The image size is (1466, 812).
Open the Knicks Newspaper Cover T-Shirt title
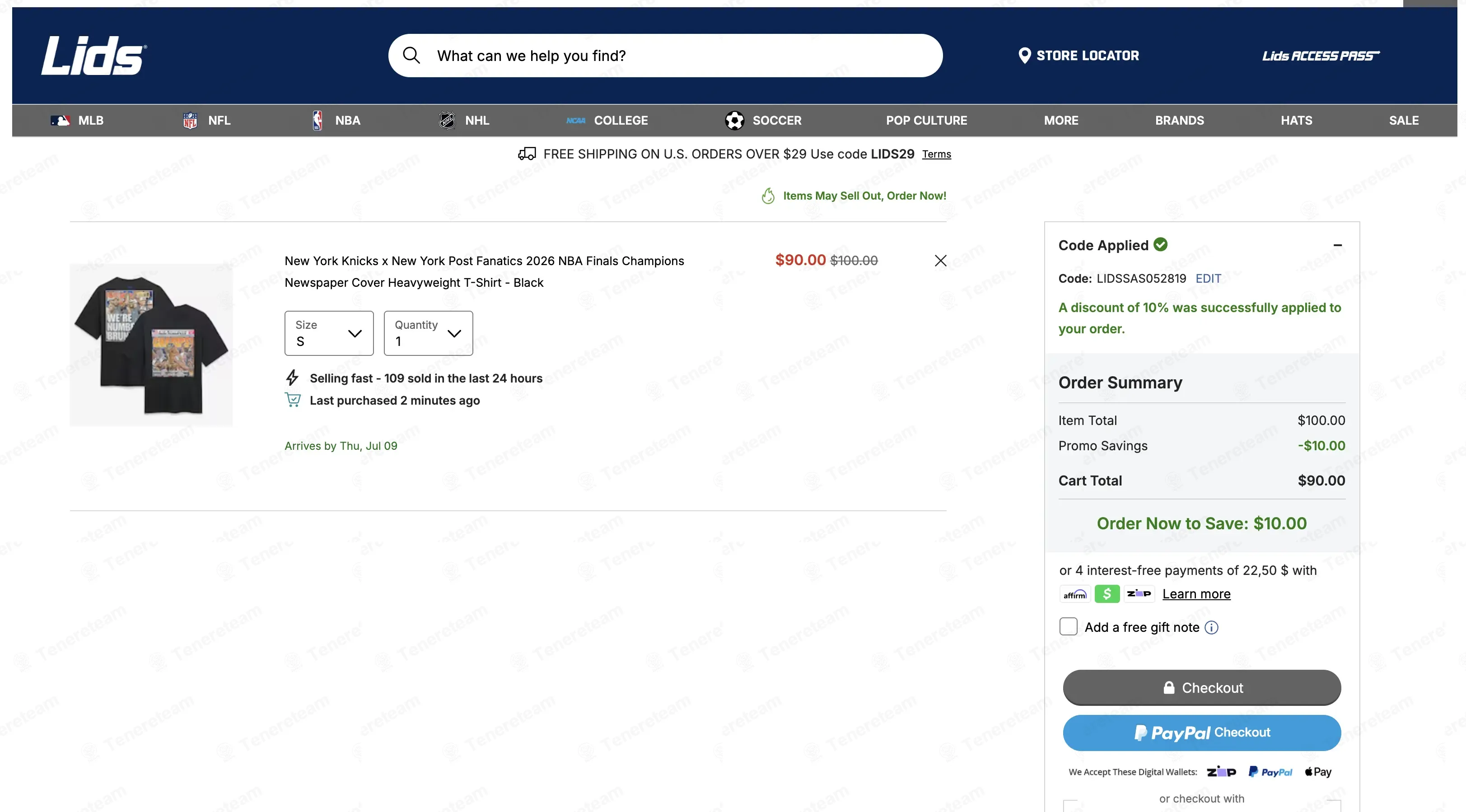pos(484,271)
